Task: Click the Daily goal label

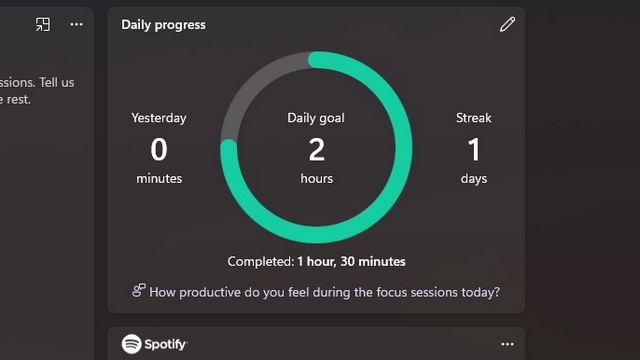Action: click(x=316, y=118)
